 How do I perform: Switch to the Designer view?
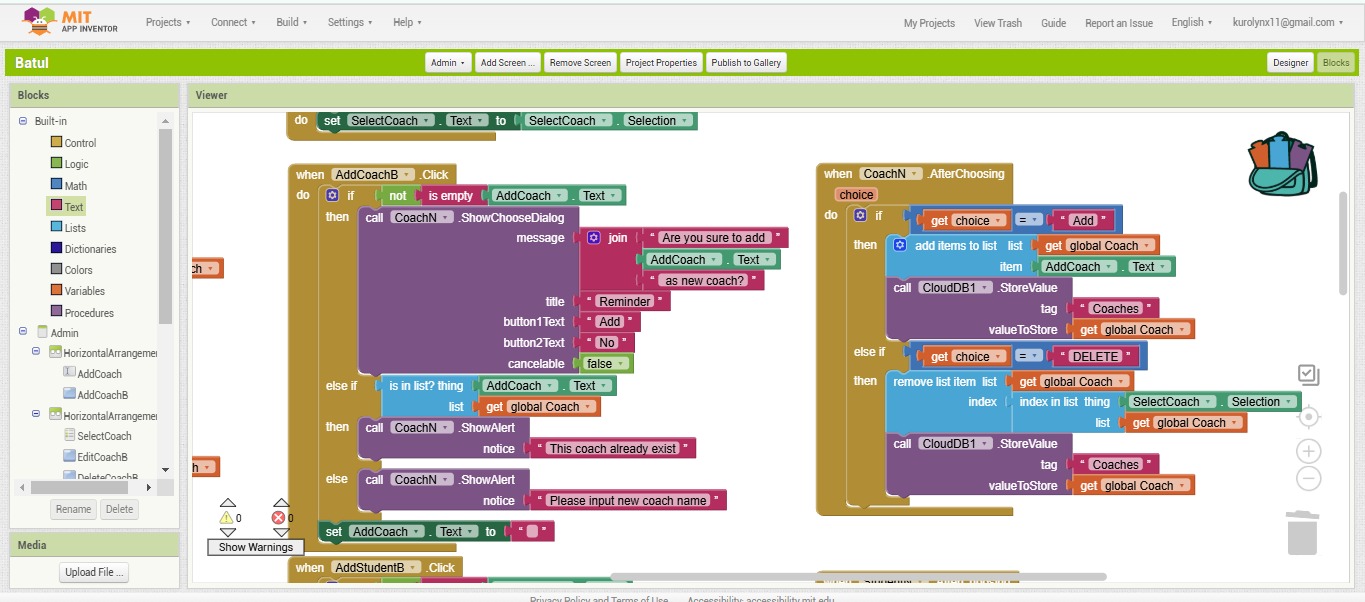click(x=1290, y=63)
